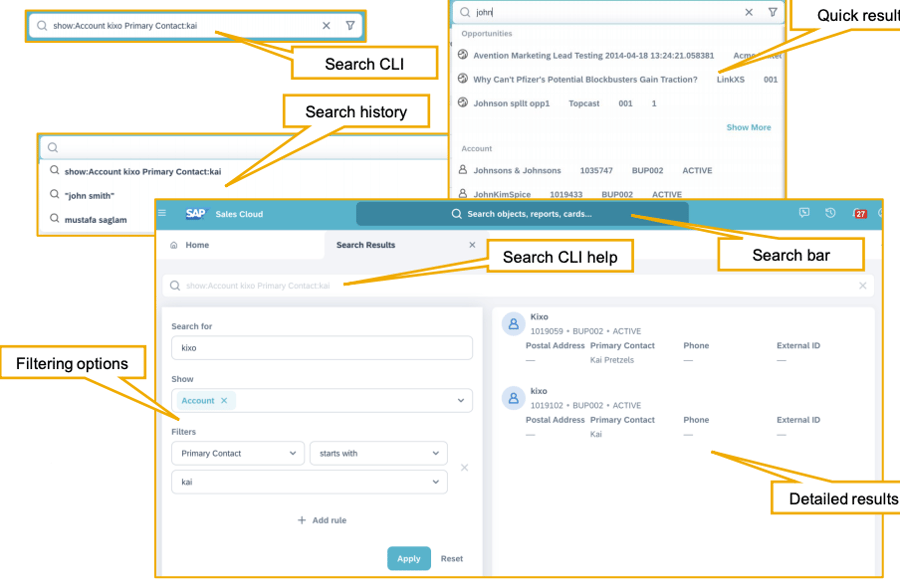Viewport: 900px width, 588px height.
Task: Click the opportunity icon beside Johnson split opp1
Action: (x=463, y=102)
